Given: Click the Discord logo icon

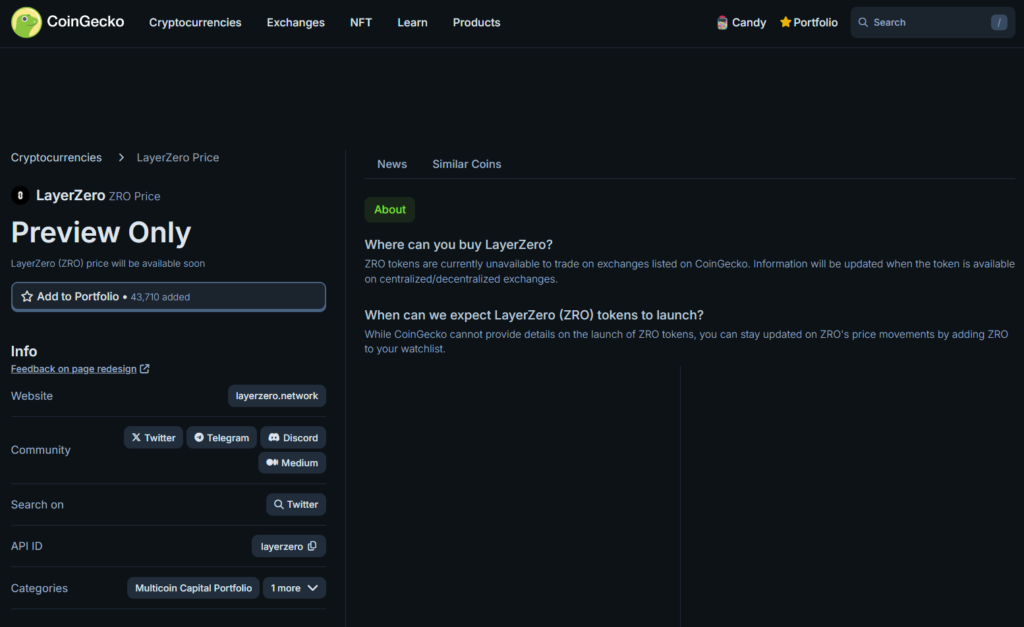Looking at the screenshot, I should click(x=274, y=438).
